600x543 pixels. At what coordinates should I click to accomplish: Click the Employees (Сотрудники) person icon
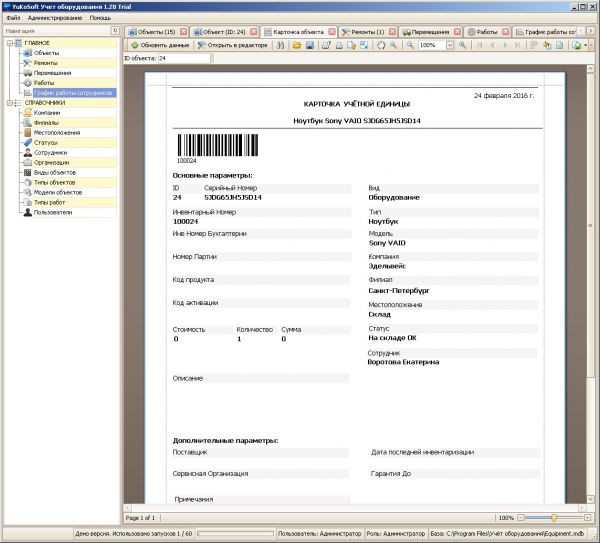point(26,152)
